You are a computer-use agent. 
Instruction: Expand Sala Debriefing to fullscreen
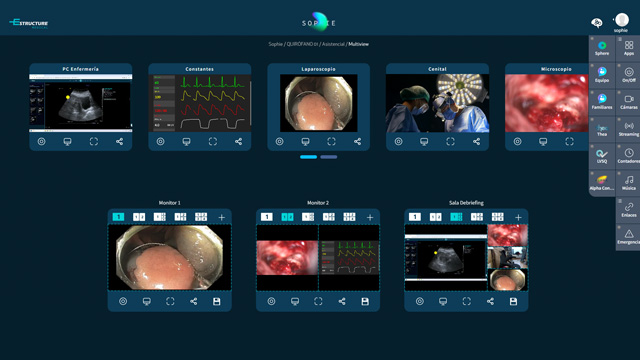pos(467,301)
